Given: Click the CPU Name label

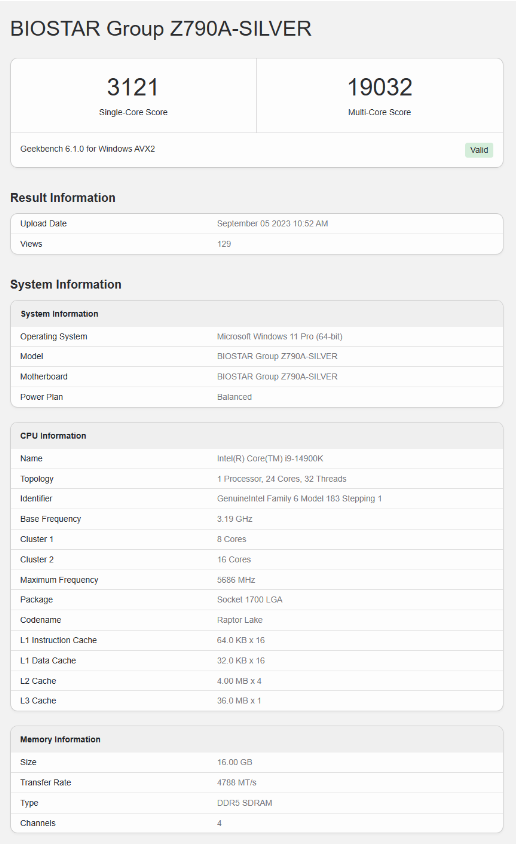Looking at the screenshot, I should pos(31,459).
